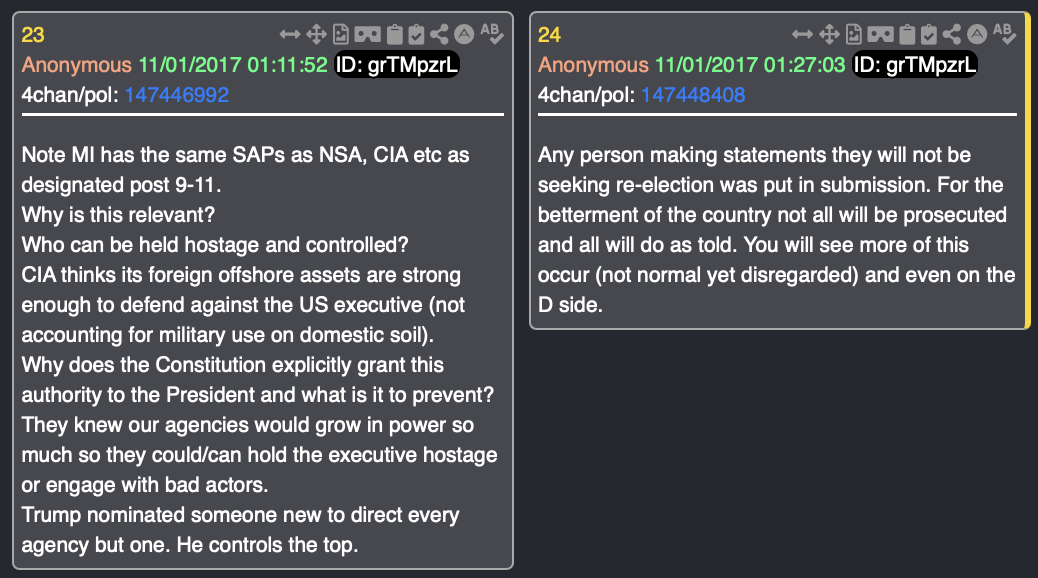Click the image file icon on post 24

[854, 34]
